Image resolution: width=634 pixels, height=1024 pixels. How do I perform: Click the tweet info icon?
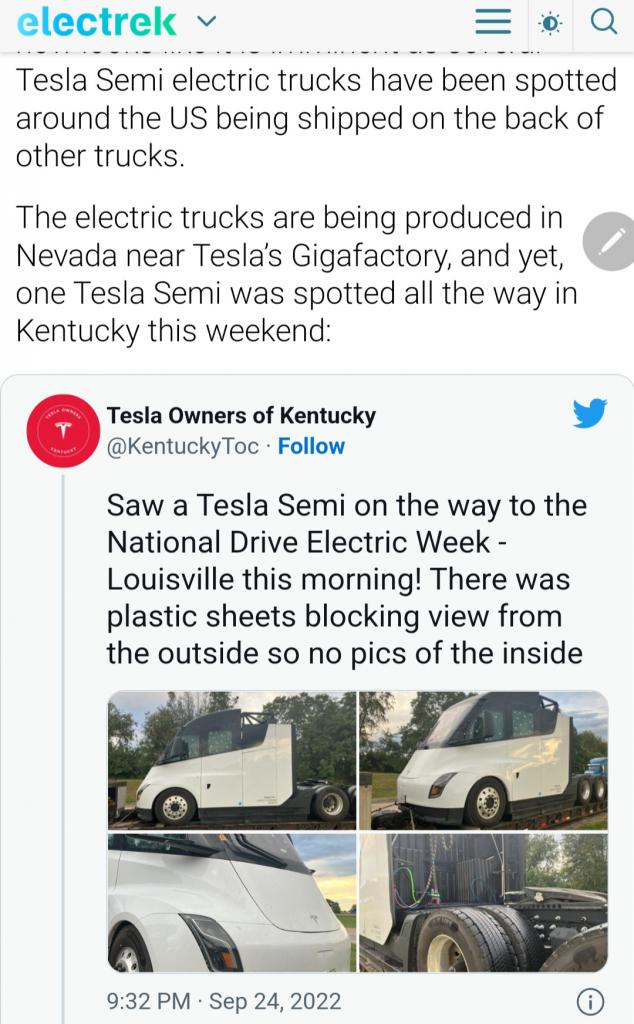pyautogui.click(x=590, y=1001)
